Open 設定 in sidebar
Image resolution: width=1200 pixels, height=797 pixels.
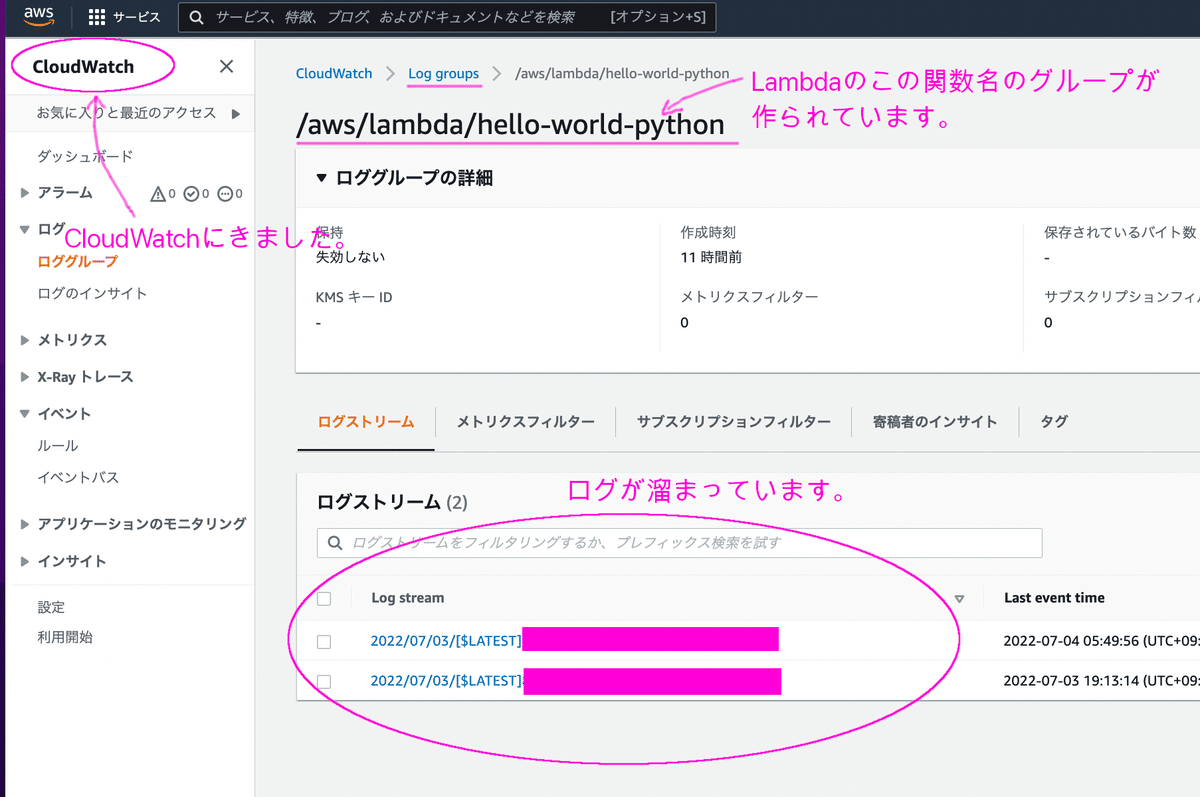coord(51,607)
